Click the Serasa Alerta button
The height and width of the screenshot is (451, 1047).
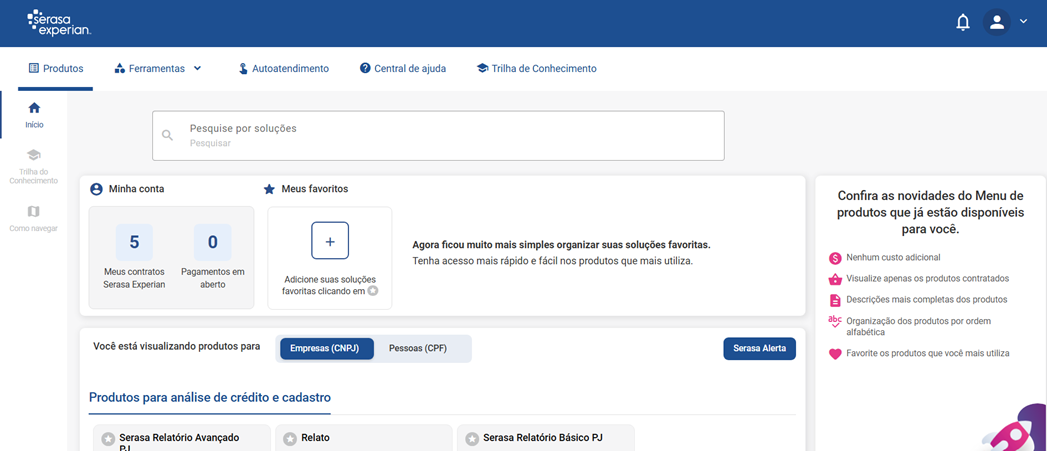tap(759, 349)
